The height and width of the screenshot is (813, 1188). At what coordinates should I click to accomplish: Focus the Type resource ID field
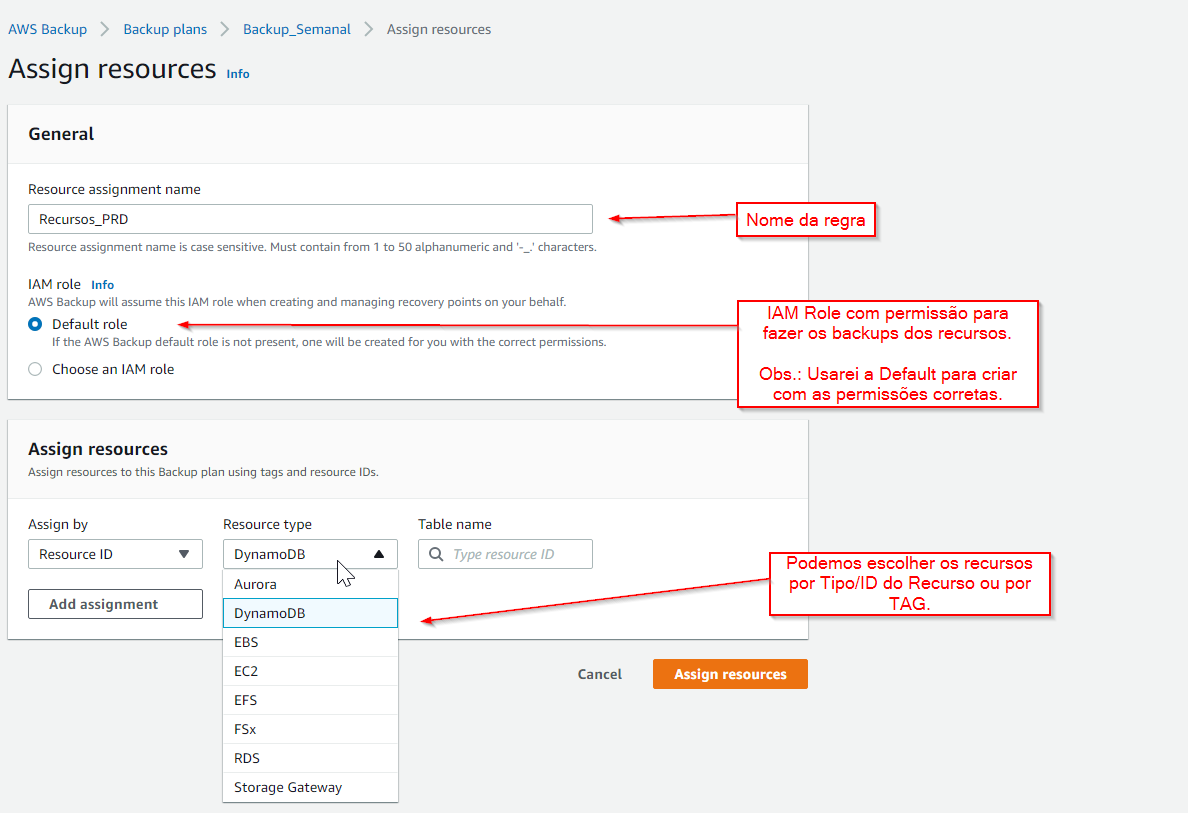[505, 554]
